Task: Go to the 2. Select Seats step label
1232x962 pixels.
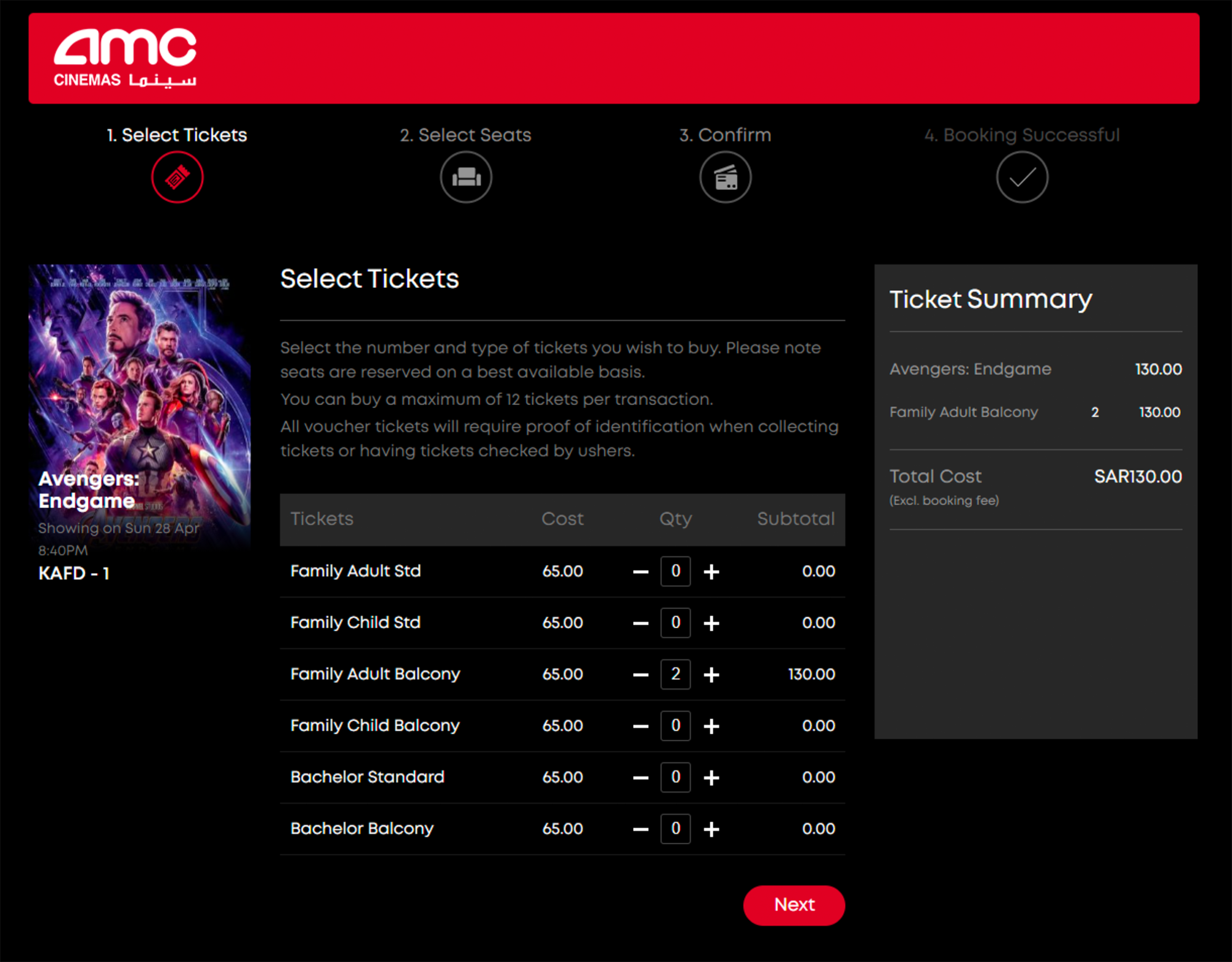Action: click(x=466, y=135)
